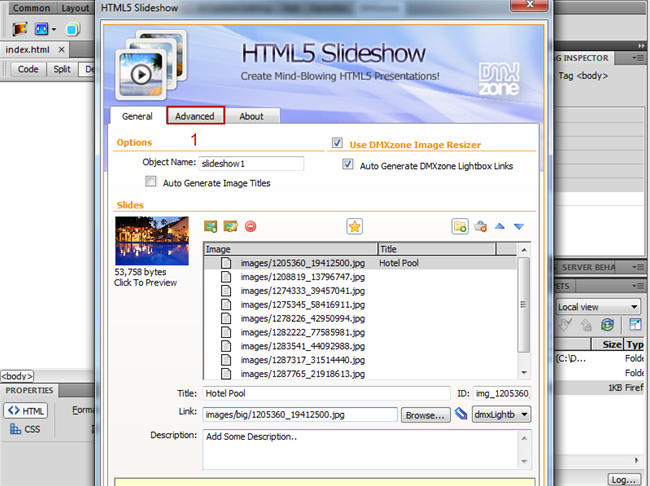The image size is (650, 486).
Task: Click the add folder icon above slides list
Action: (460, 226)
